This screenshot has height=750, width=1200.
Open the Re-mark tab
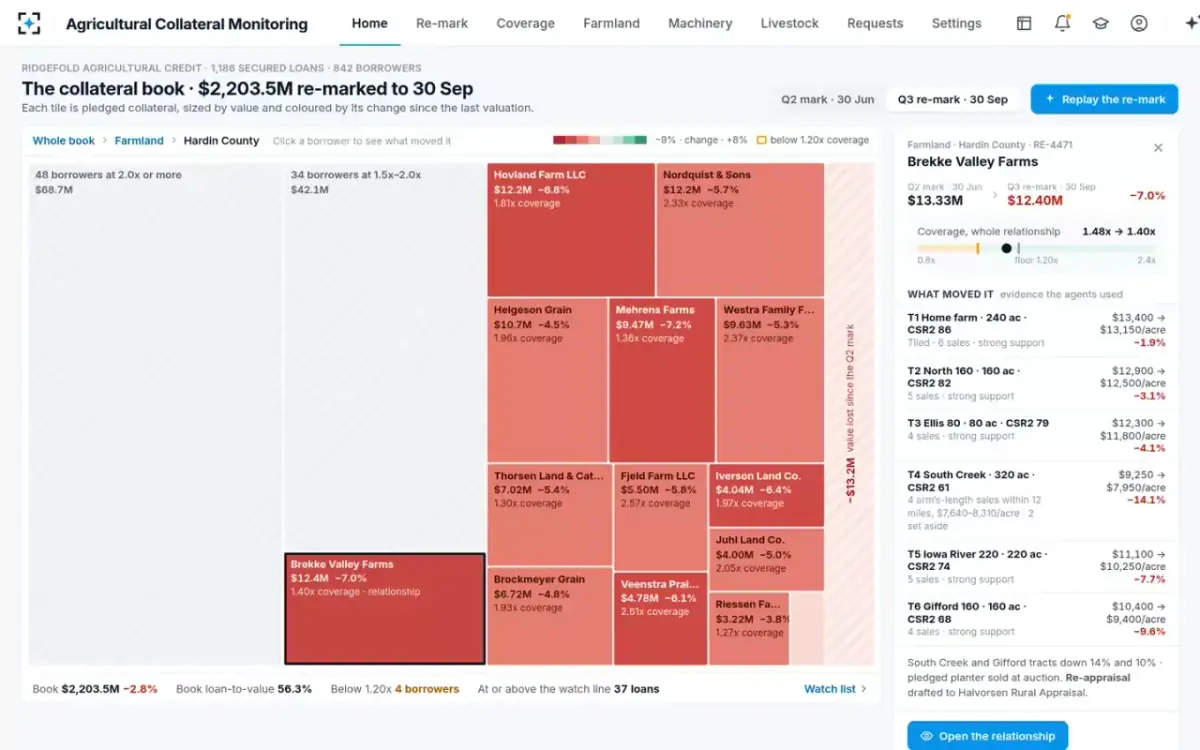pos(442,23)
